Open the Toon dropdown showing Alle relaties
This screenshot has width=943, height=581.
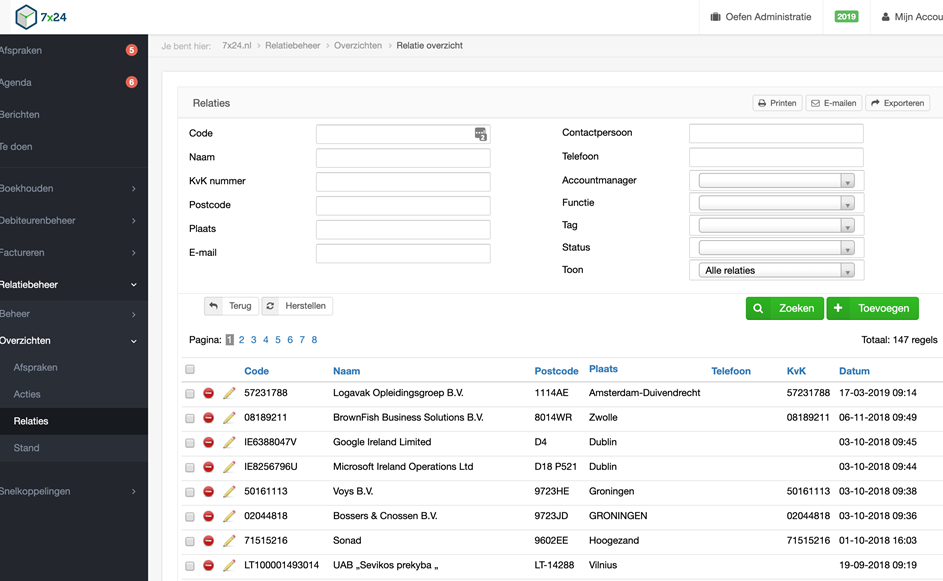tap(776, 270)
